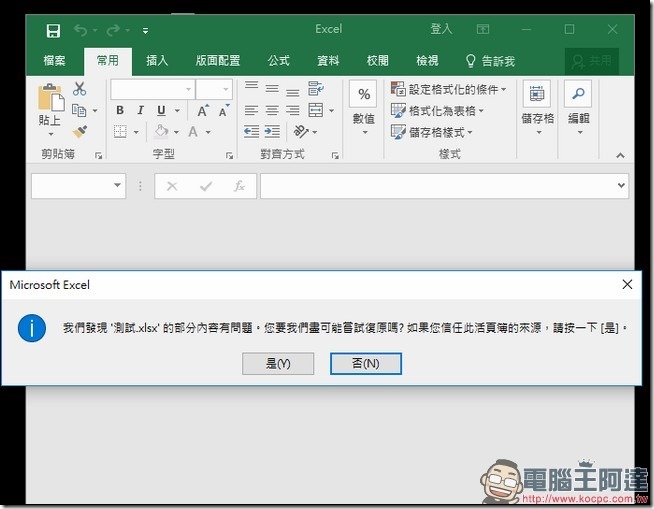Click the percent 數值 number format icon
This screenshot has width=654, height=509.
[x=363, y=94]
